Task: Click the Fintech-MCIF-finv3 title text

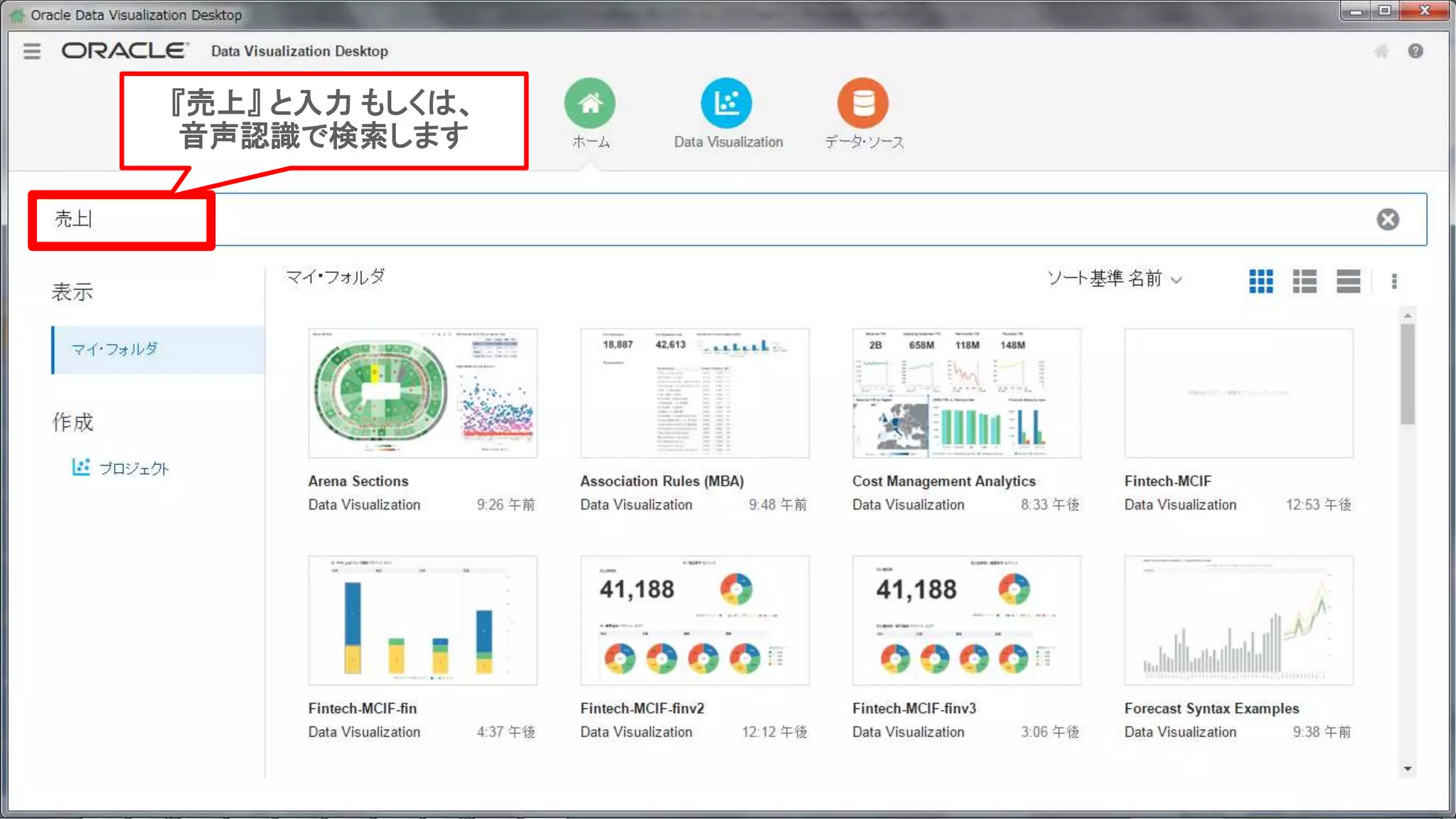Action: point(914,709)
